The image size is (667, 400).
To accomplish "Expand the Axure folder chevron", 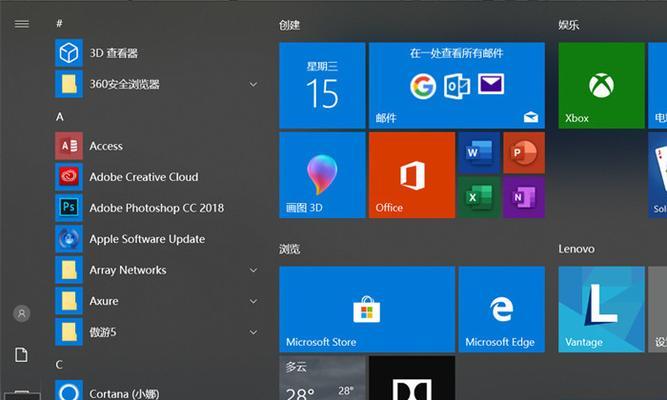I will click(x=253, y=301).
